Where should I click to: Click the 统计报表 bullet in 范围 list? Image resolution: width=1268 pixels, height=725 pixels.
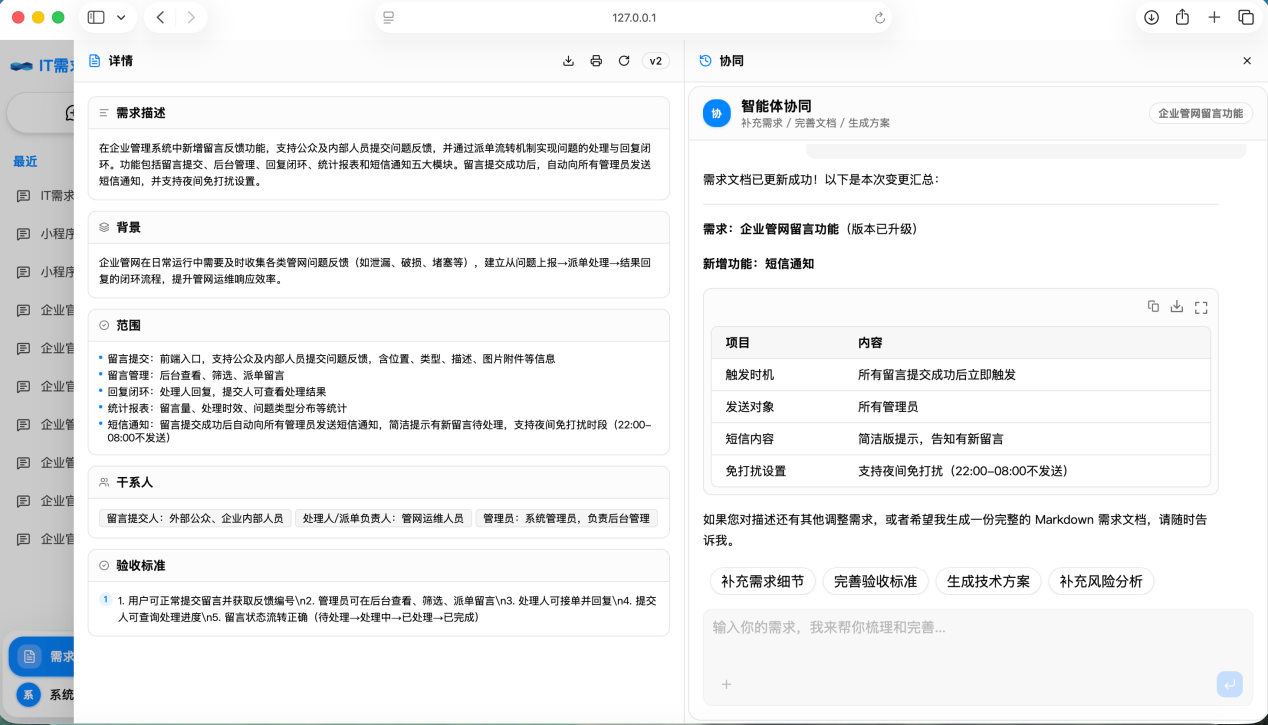pos(227,408)
